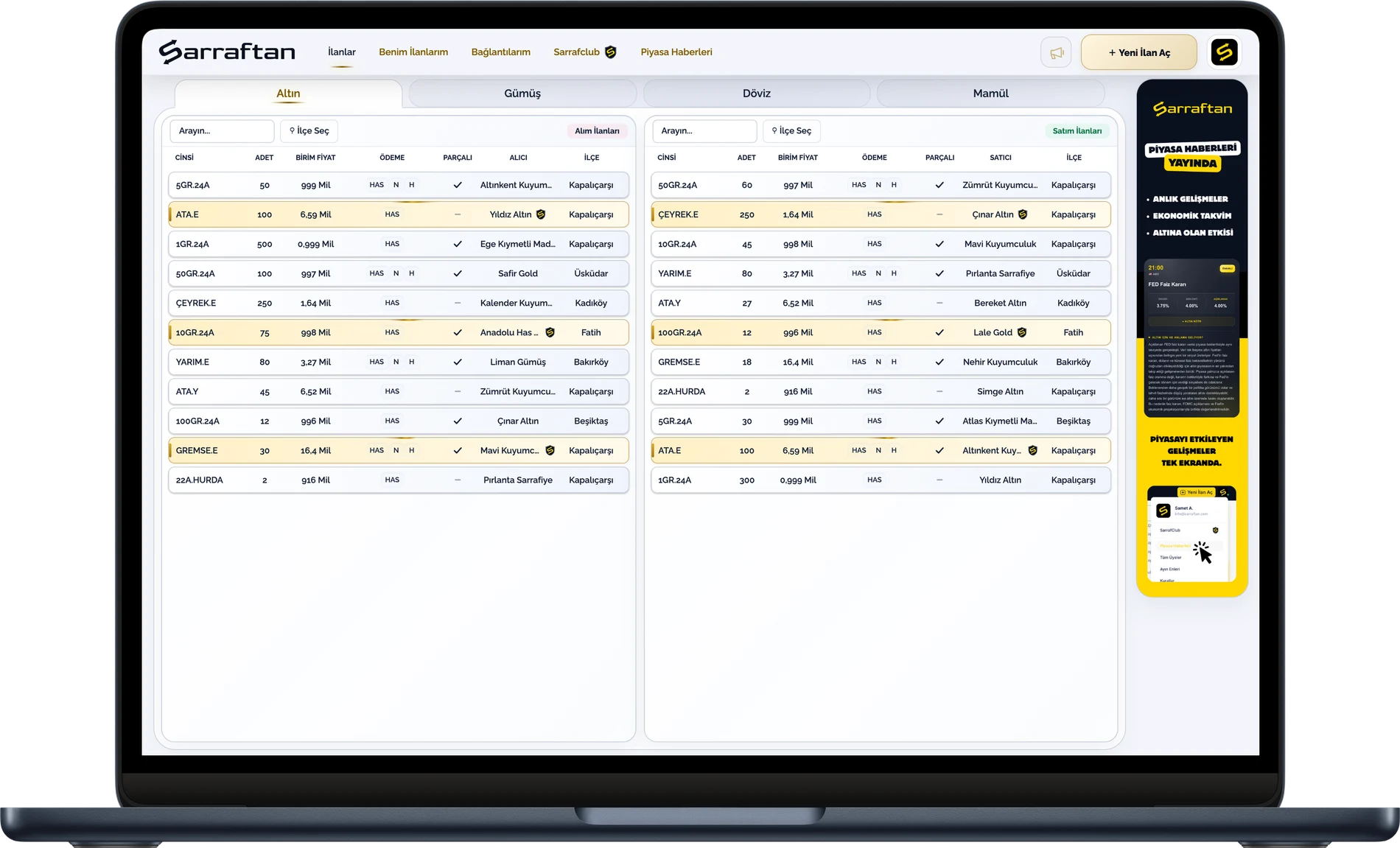Click parçalı checkmark in buy 5GR.24A row
This screenshot has height=848, width=1400.
pos(458,185)
